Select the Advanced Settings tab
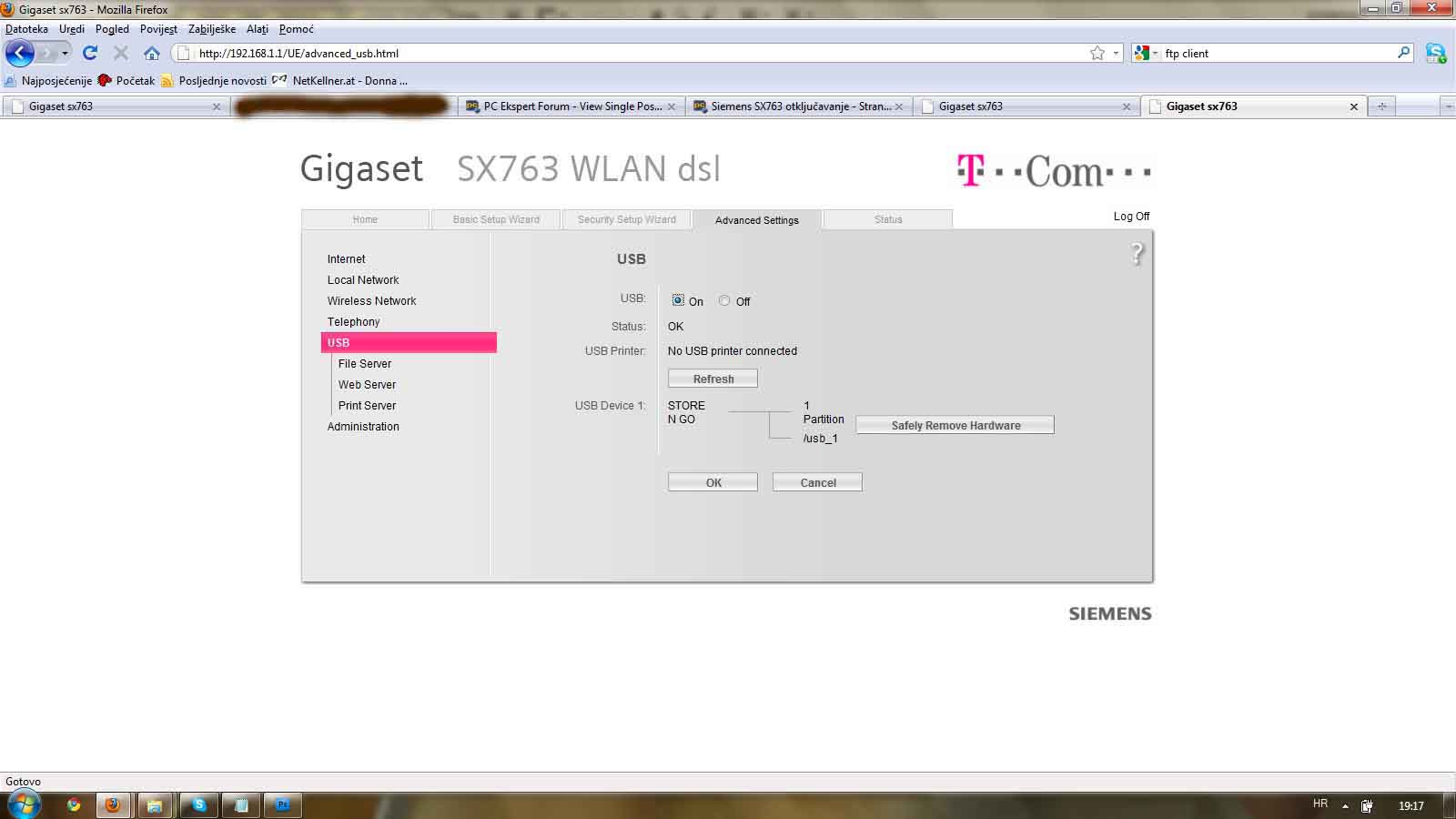 coord(757,219)
